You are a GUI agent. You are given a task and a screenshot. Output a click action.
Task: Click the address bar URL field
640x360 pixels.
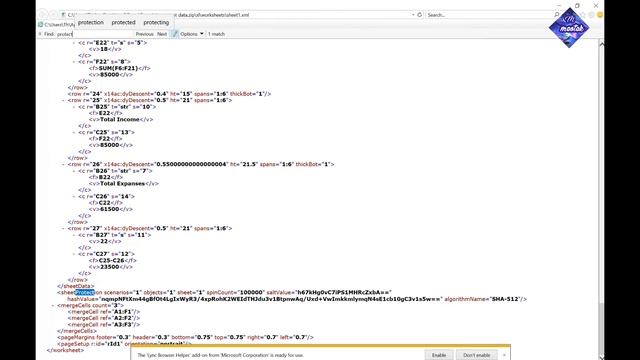[237, 15]
